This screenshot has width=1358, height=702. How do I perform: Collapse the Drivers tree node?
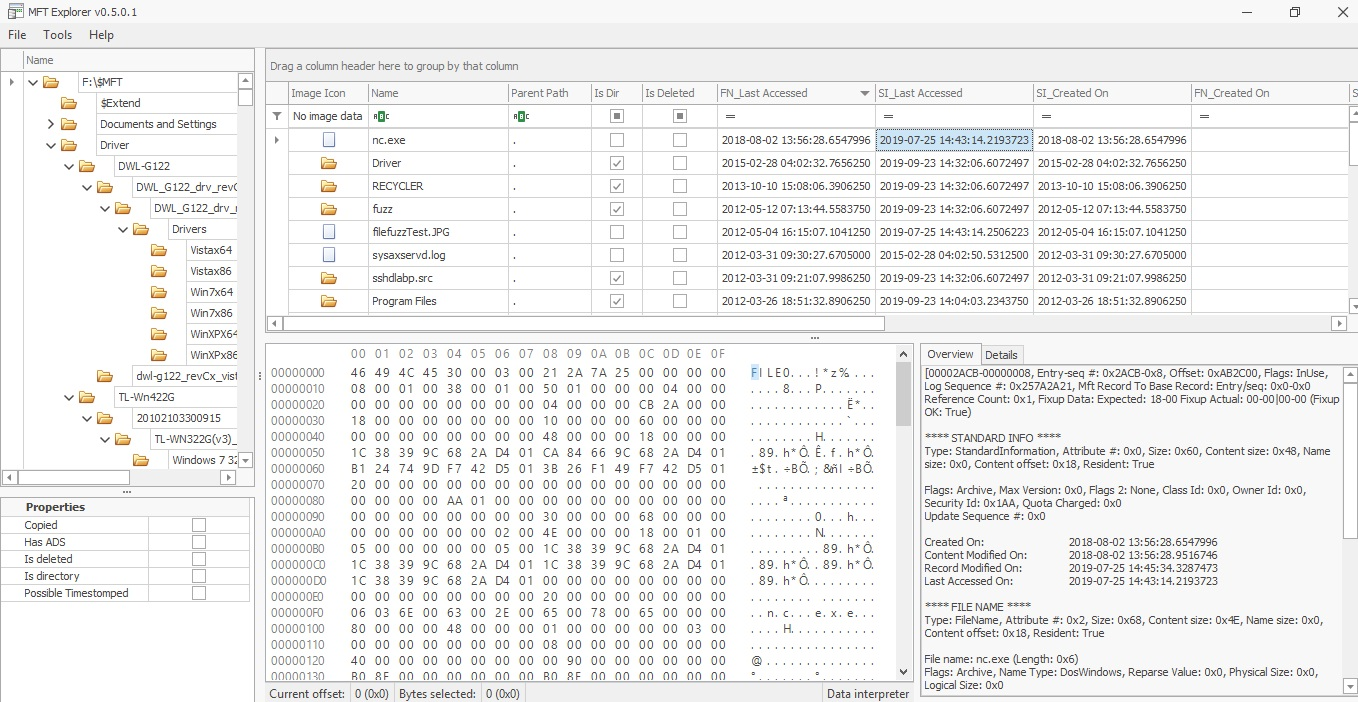click(123, 229)
